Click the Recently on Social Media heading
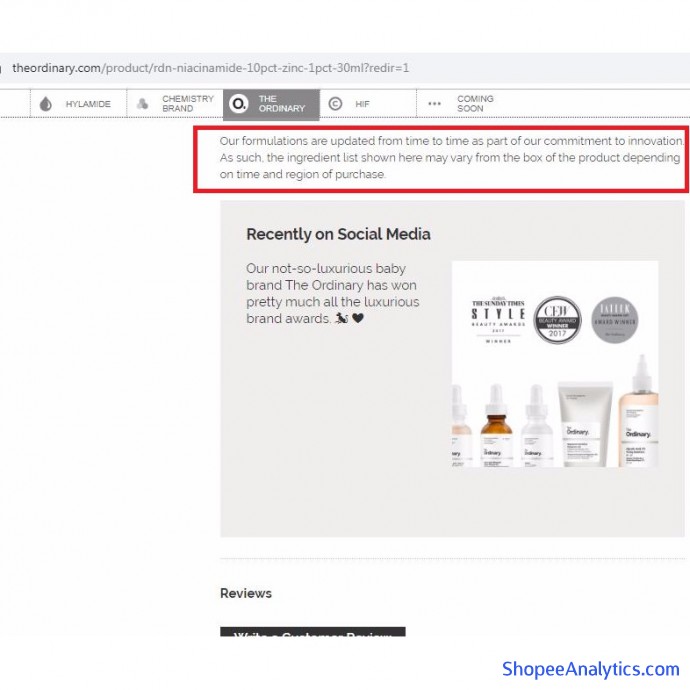The width and height of the screenshot is (690, 690). pos(338,234)
